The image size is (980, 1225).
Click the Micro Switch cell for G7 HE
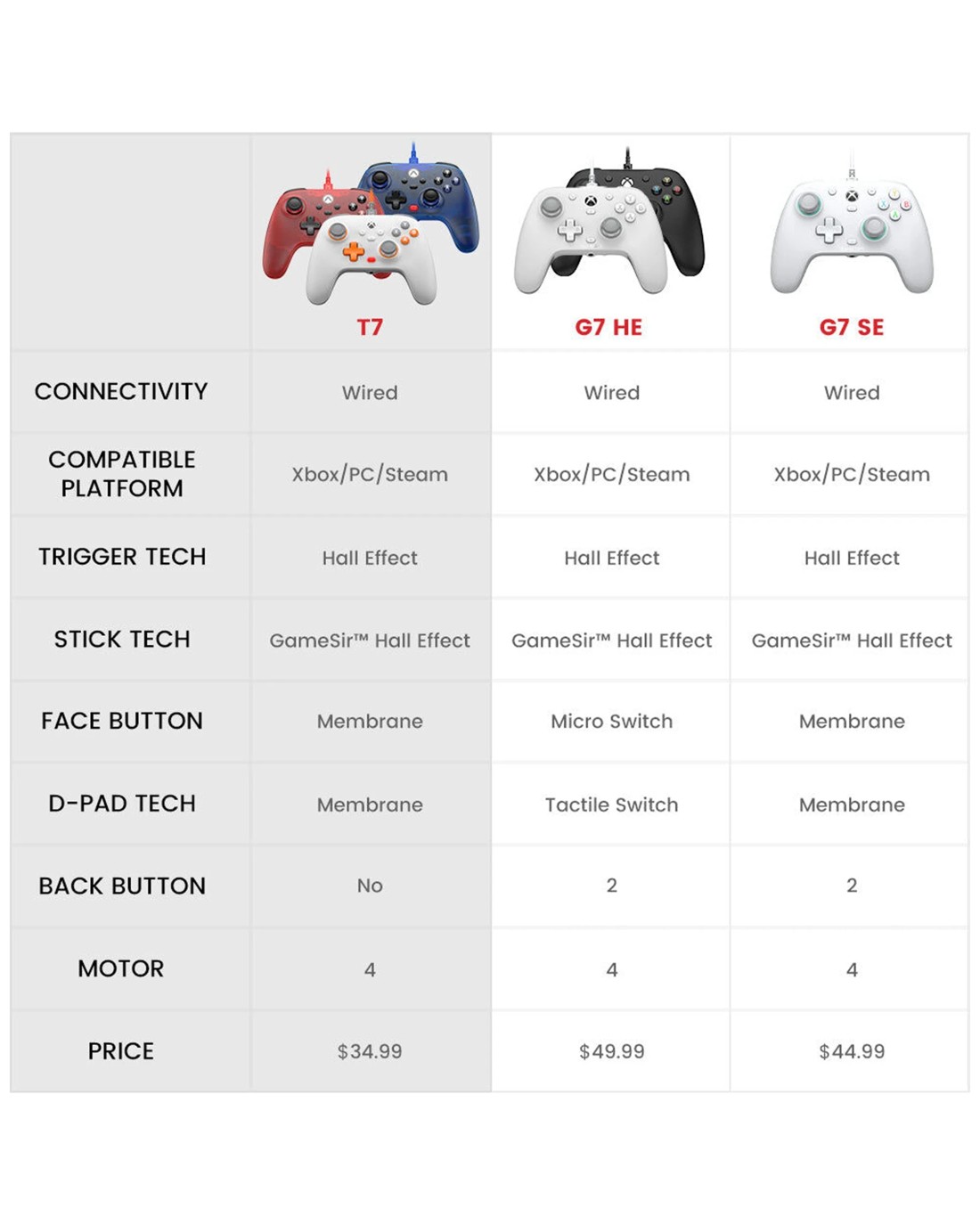pos(611,722)
